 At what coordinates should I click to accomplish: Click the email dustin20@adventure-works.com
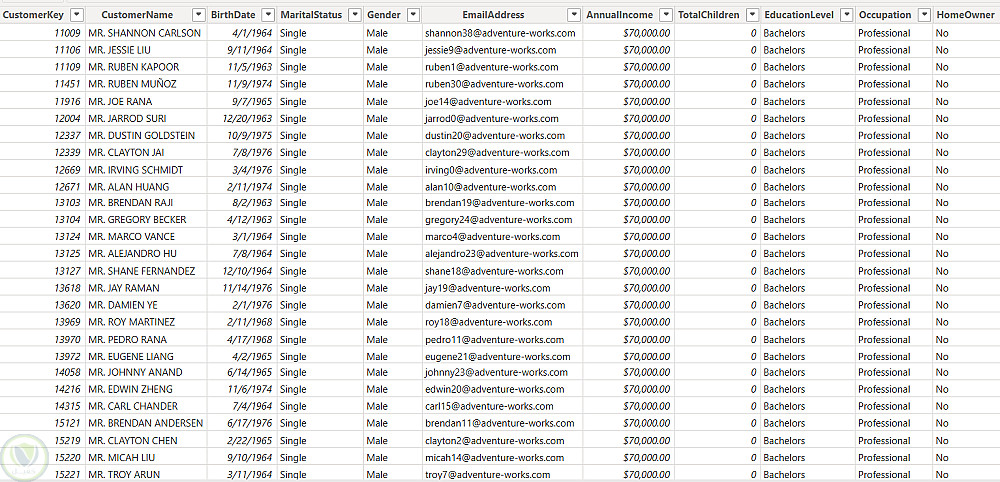(495, 135)
